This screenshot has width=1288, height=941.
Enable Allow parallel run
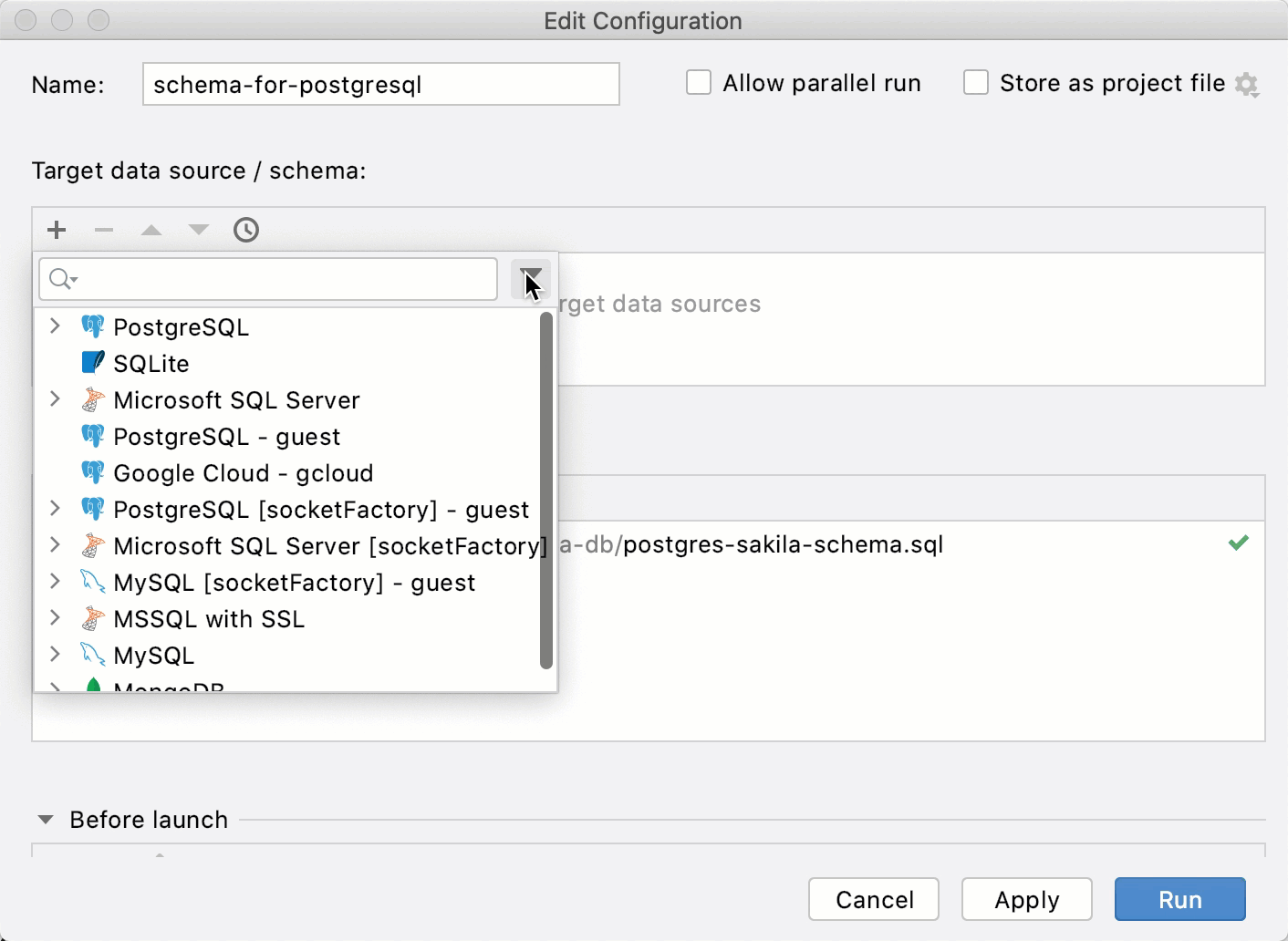(x=698, y=82)
